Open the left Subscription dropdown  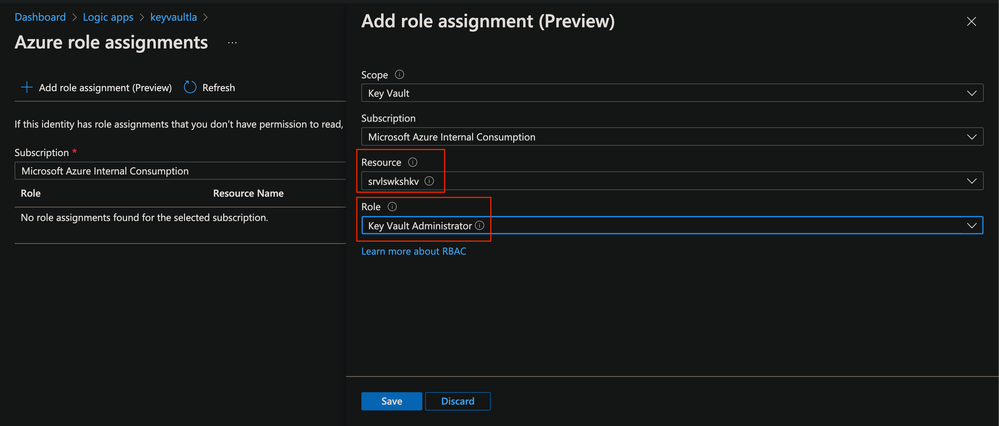tap(180, 171)
